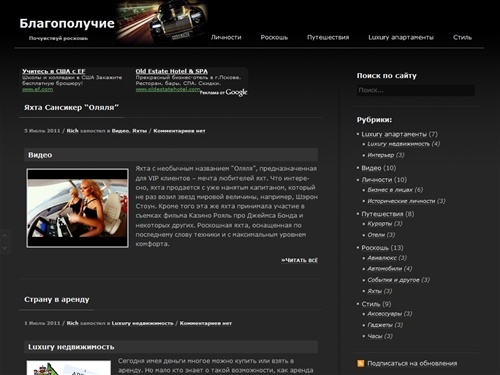Open Видео category in yacht post meta

pyautogui.click(x=120, y=131)
